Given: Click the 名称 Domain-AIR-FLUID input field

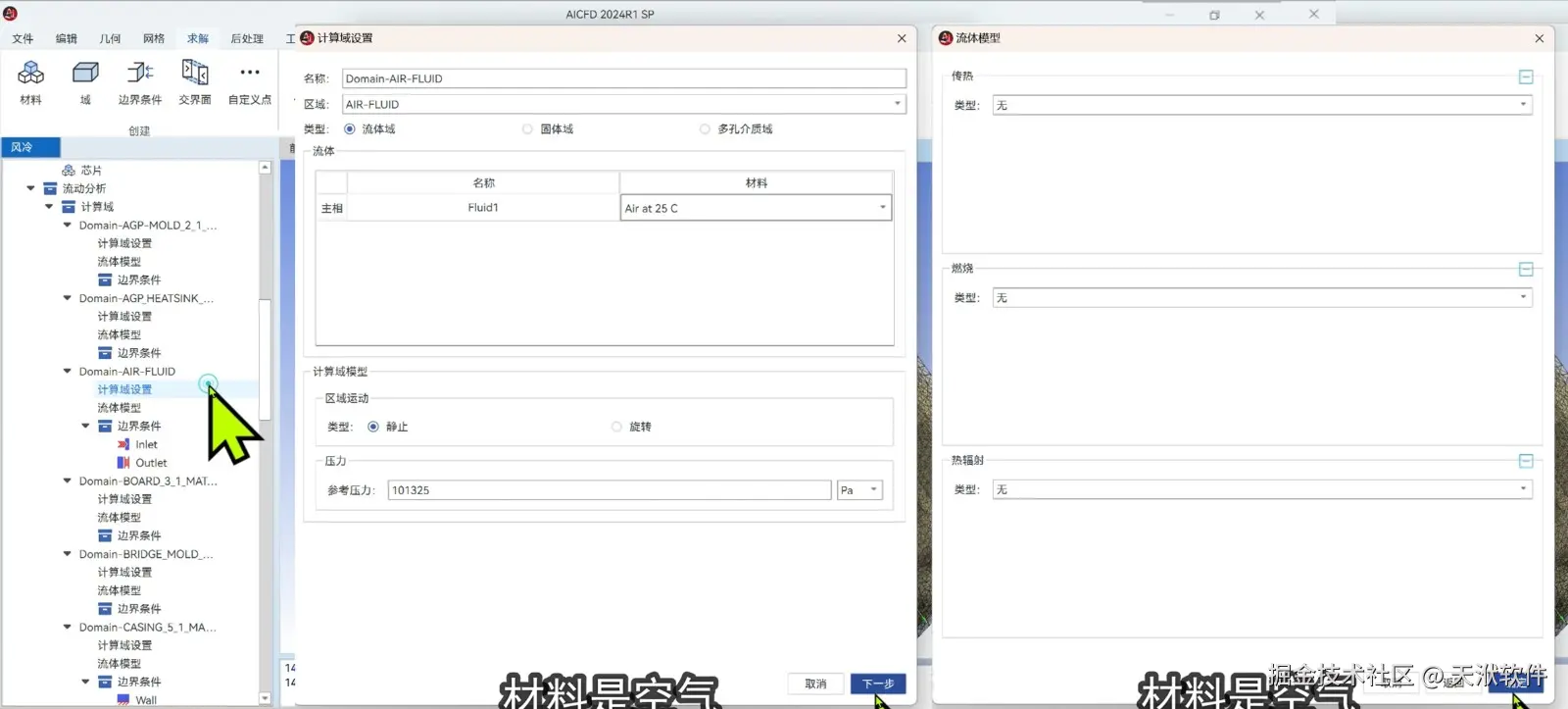Looking at the screenshot, I should pyautogui.click(x=623, y=78).
